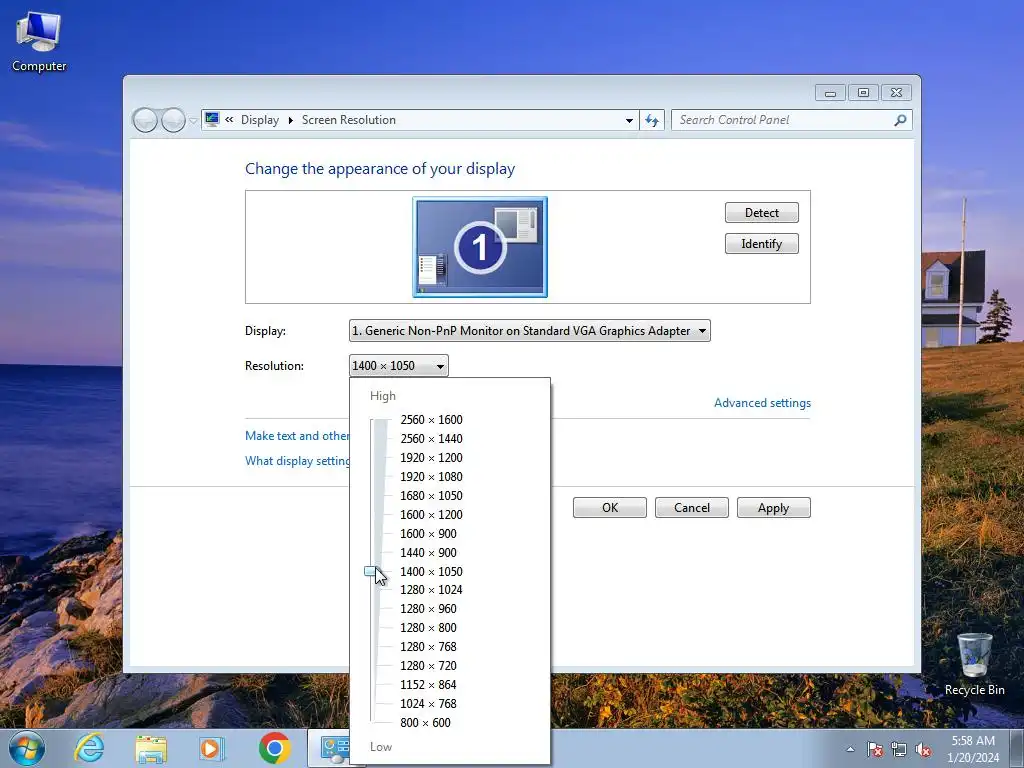Viewport: 1024px width, 768px height.
Task: Minimize the Screen Resolution window
Action: click(830, 93)
